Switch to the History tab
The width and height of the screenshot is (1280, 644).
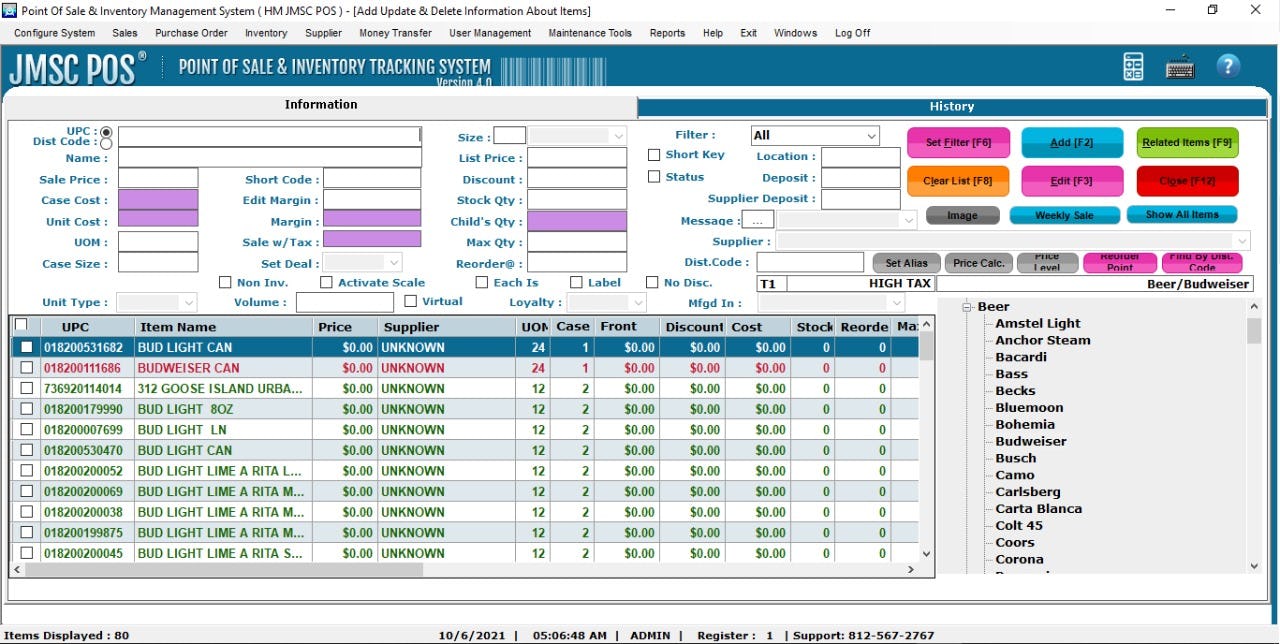tap(950, 105)
